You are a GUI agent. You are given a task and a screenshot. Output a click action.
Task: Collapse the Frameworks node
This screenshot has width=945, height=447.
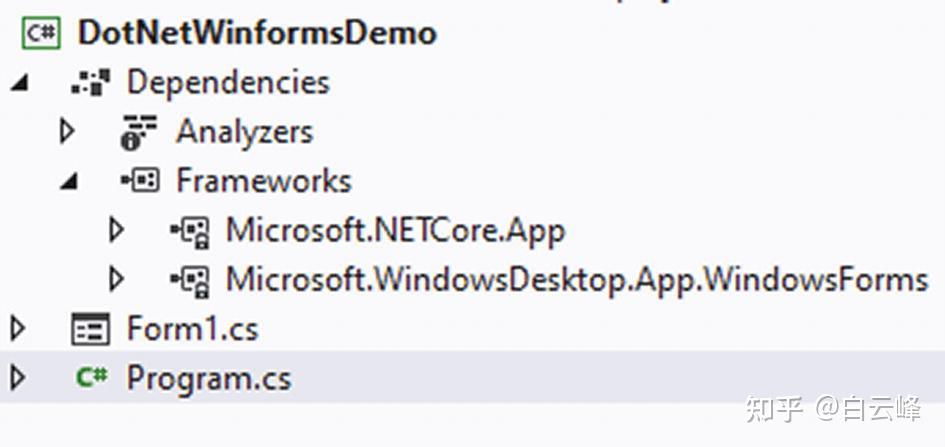68,183
